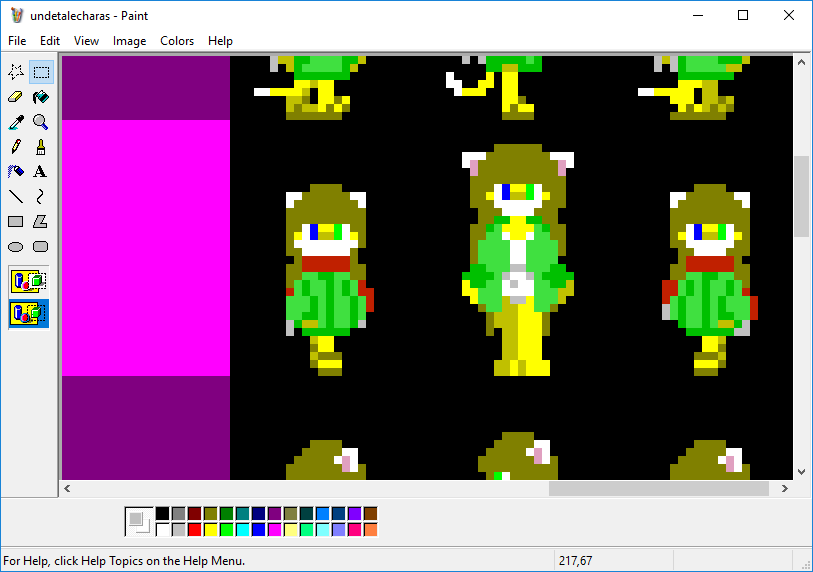Open the Help menu

pos(220,41)
